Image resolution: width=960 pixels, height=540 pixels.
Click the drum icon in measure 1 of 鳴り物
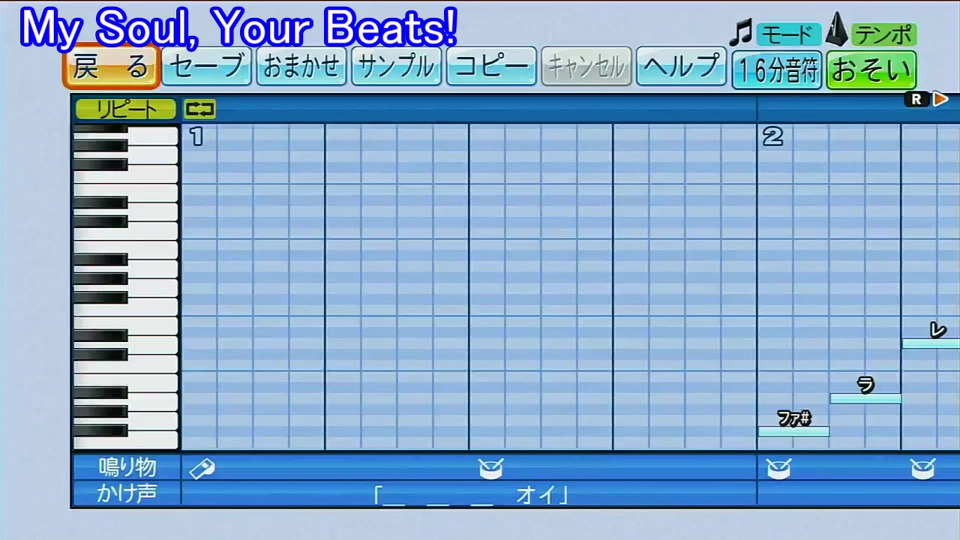pyautogui.click(x=491, y=468)
